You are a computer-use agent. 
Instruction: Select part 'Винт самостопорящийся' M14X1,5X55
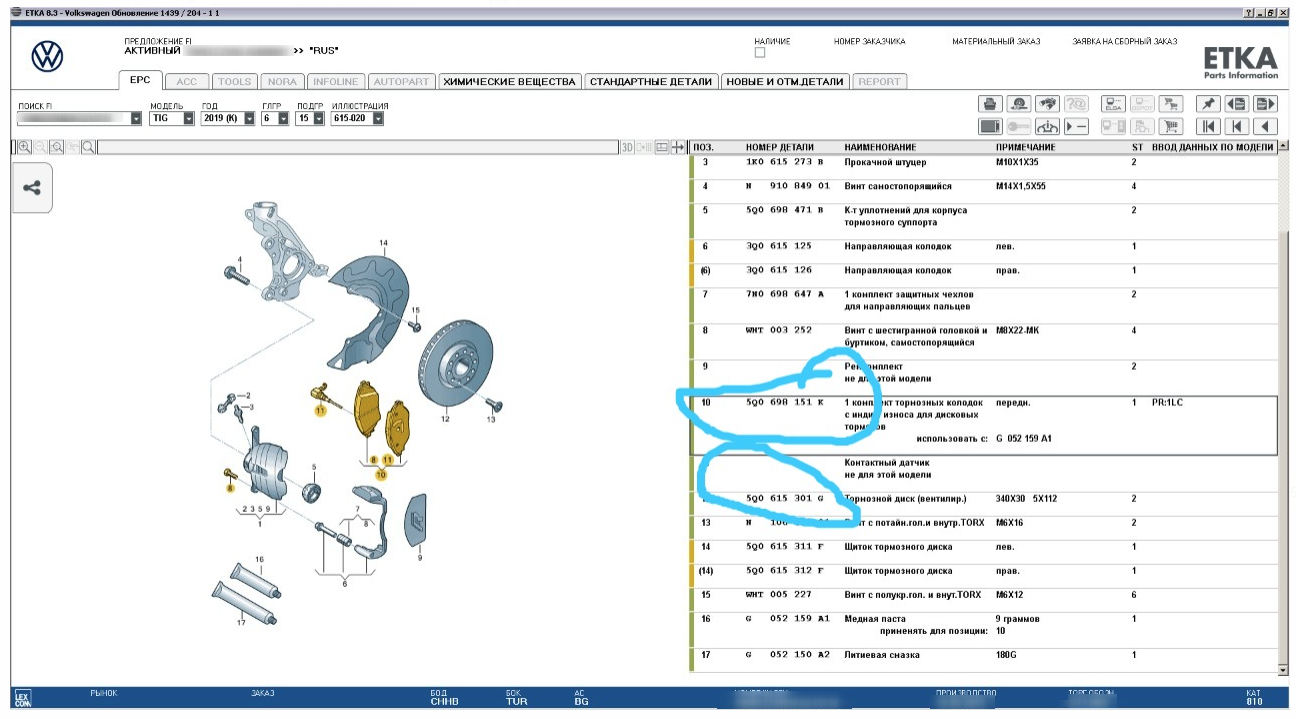tap(984, 191)
